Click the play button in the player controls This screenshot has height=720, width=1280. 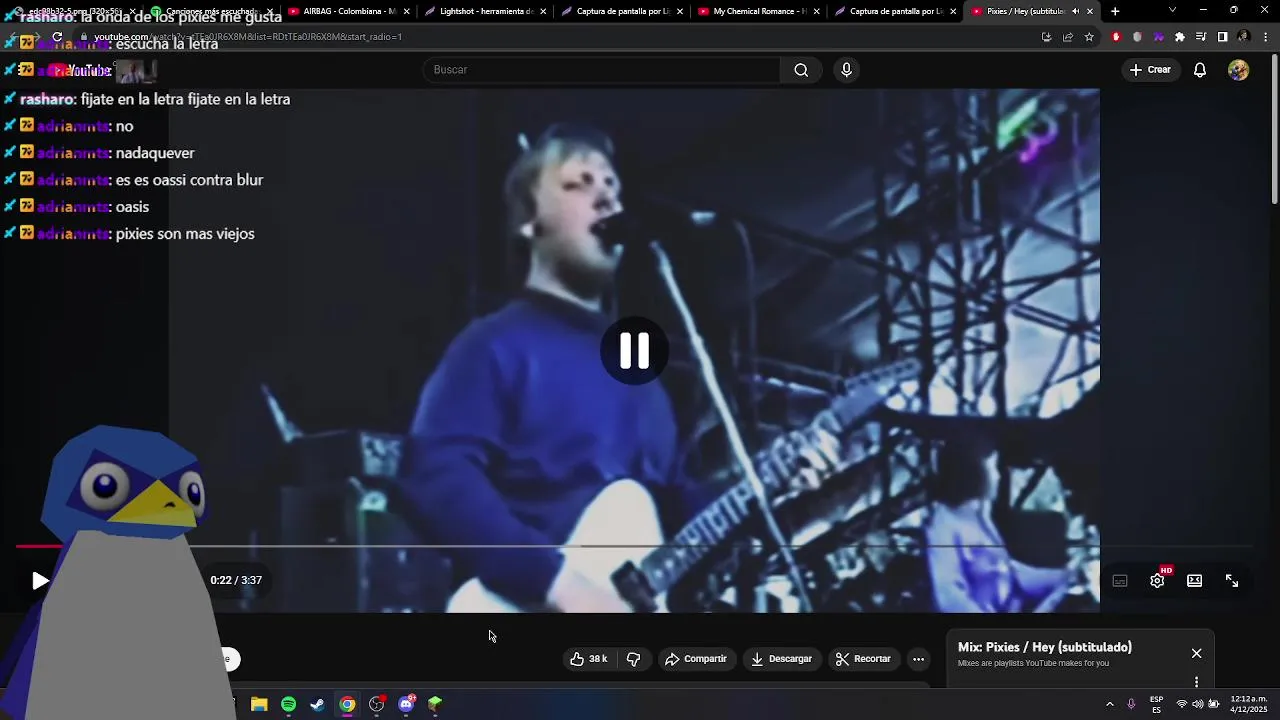[x=40, y=581]
